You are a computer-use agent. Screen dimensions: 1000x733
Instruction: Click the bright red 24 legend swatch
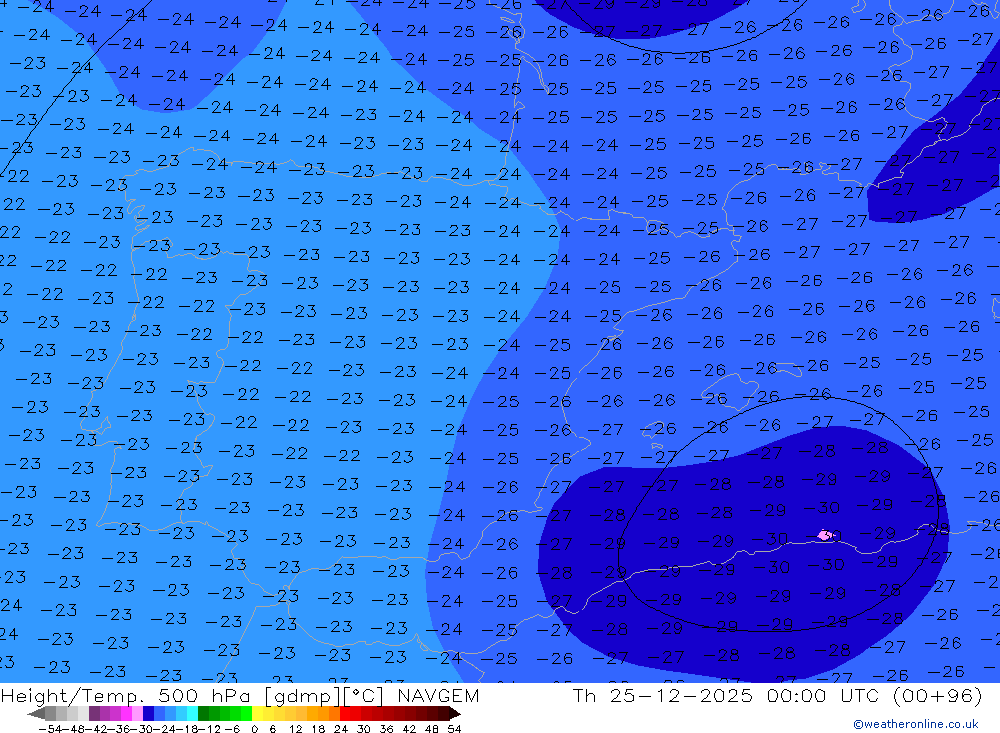[x=345, y=713]
